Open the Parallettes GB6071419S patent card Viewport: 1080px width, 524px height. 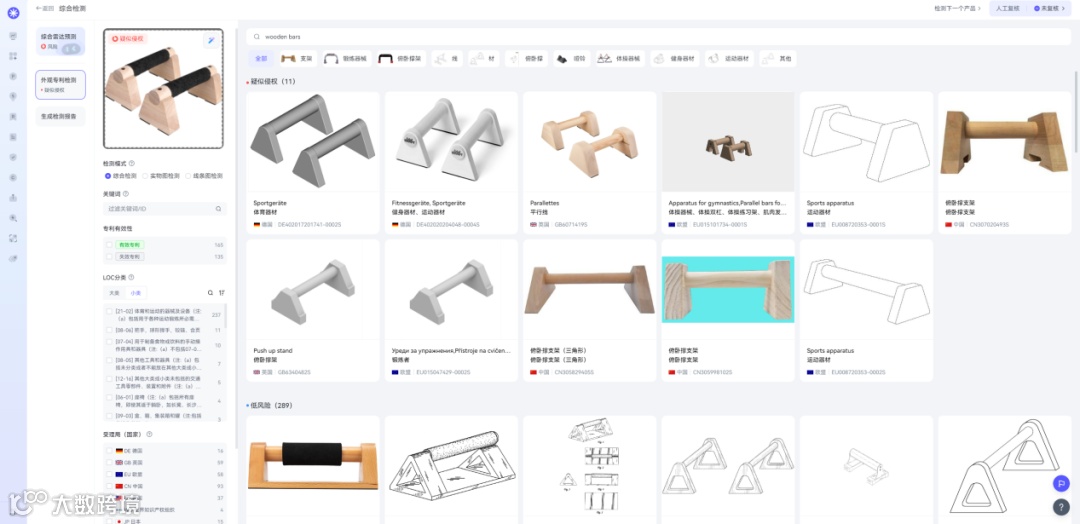(590, 163)
